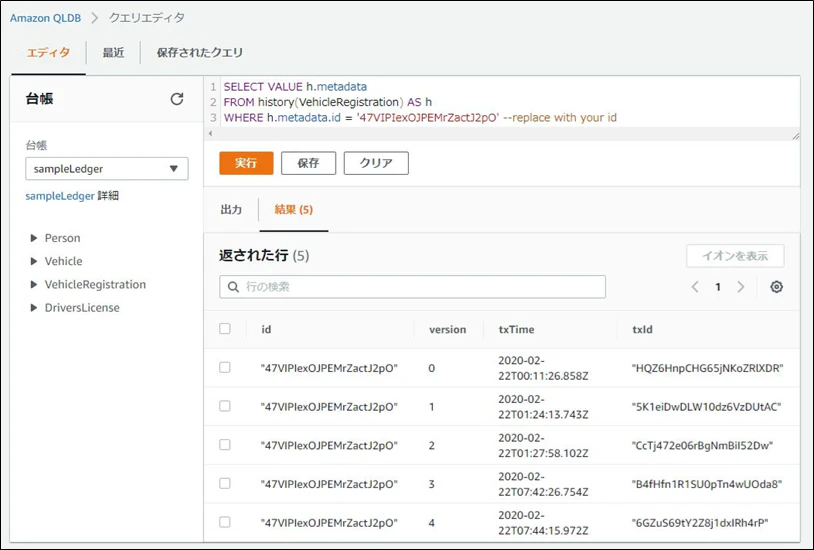Image resolution: width=814 pixels, height=550 pixels.
Task: Click the id cell in version 0 row
Action: (329, 368)
